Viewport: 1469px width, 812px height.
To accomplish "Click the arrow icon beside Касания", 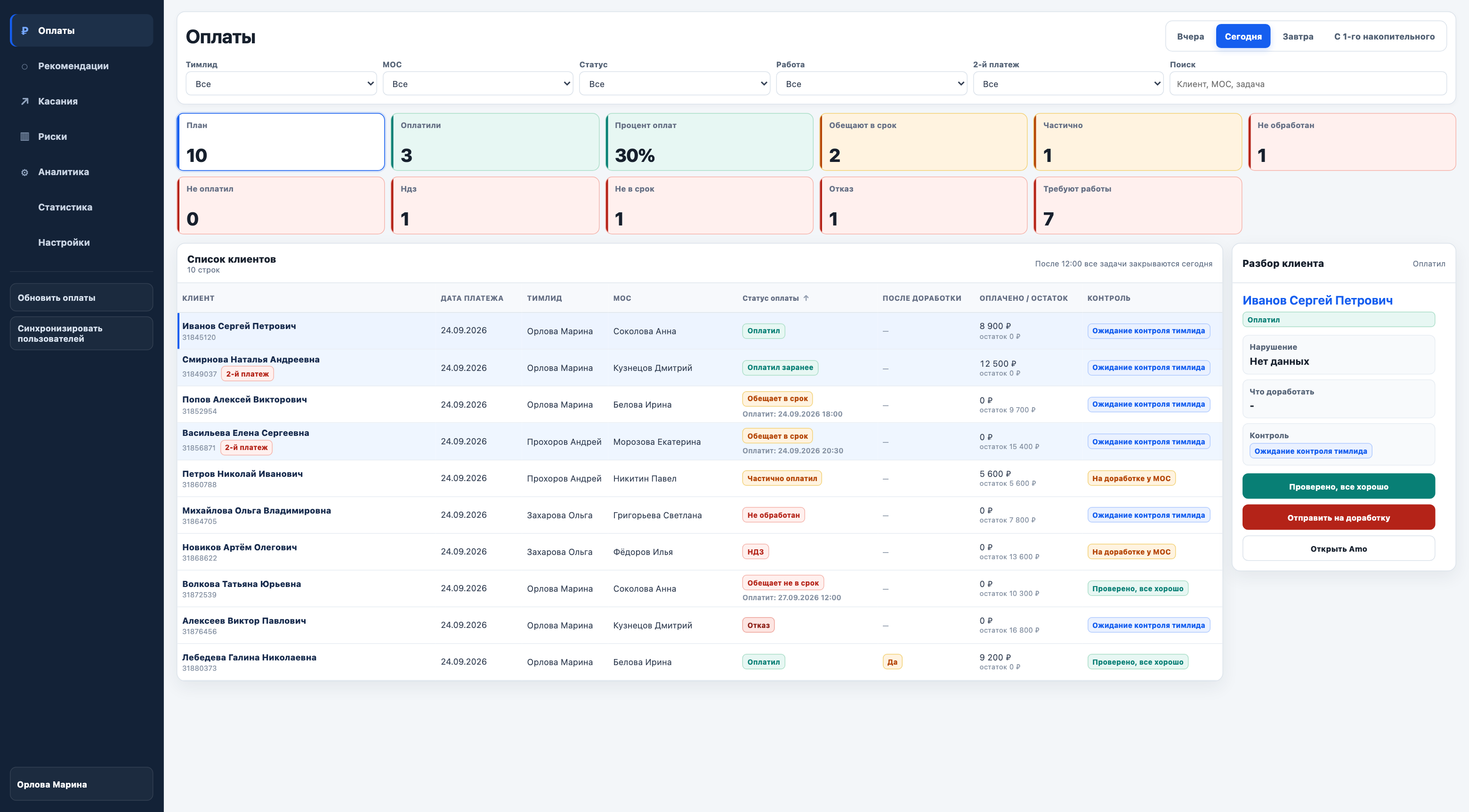I will tap(24, 102).
